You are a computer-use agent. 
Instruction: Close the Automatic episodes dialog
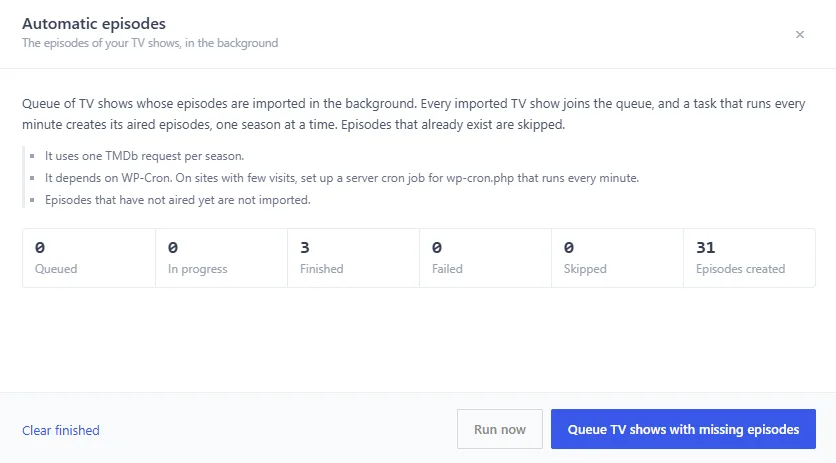[x=799, y=35]
